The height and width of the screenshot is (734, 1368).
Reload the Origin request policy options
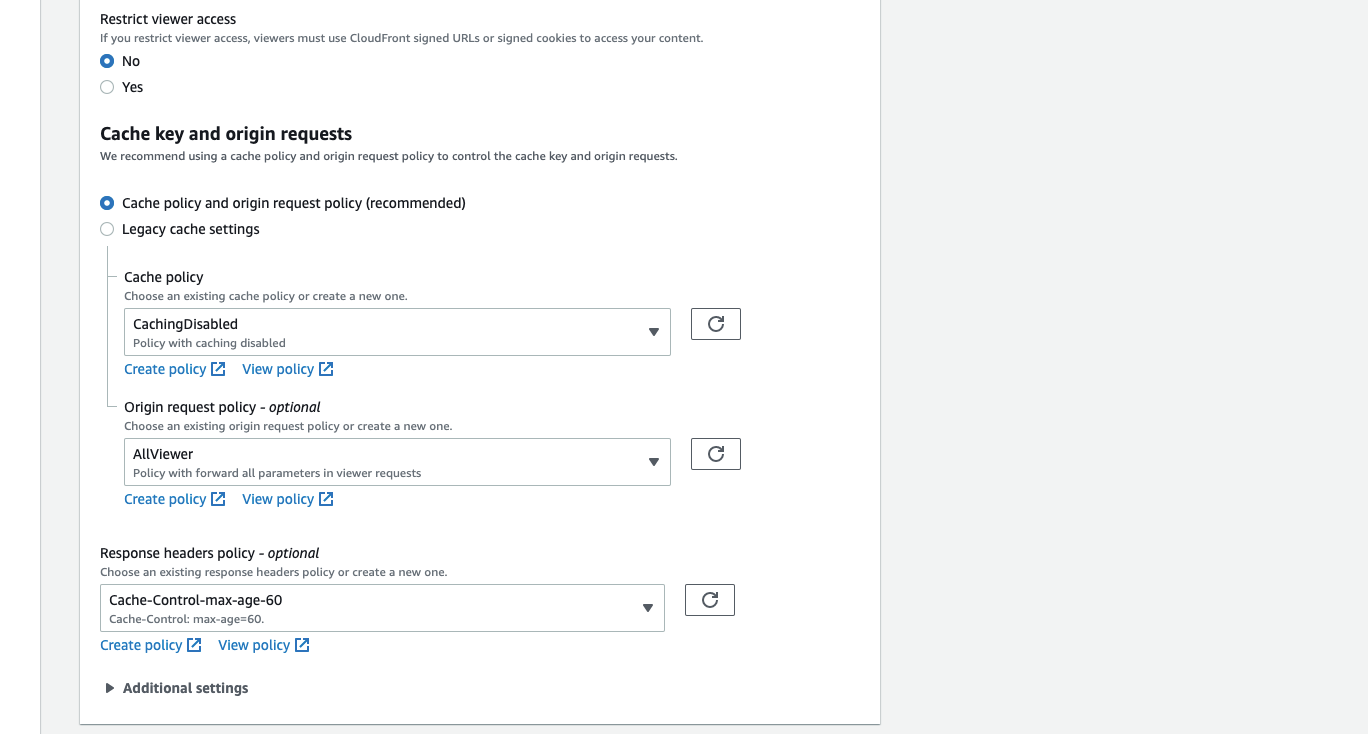click(x=715, y=453)
